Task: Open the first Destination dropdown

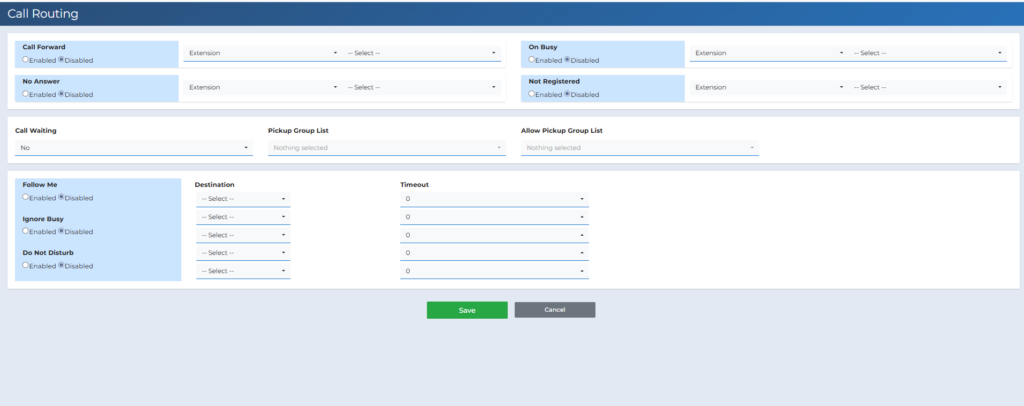Action: pos(243,199)
